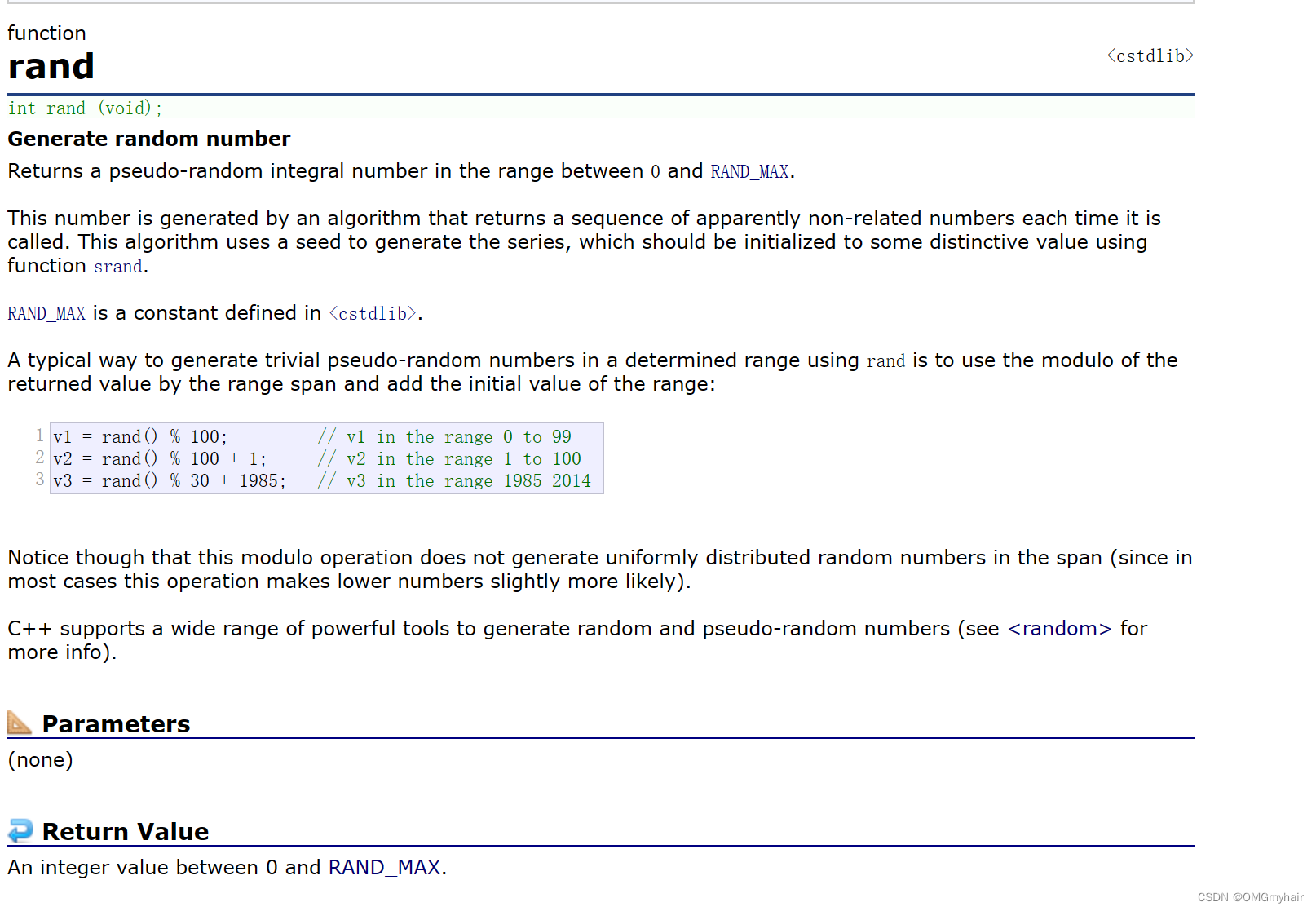Click the sentence 'An integer value between 0 and'
This screenshot has height=911, width=1316.
(164, 868)
